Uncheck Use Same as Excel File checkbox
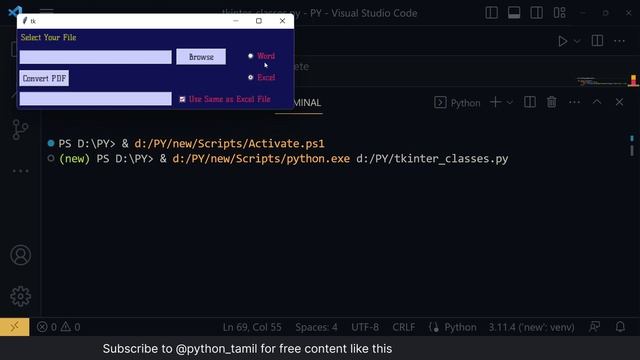640x360 pixels. (x=182, y=99)
